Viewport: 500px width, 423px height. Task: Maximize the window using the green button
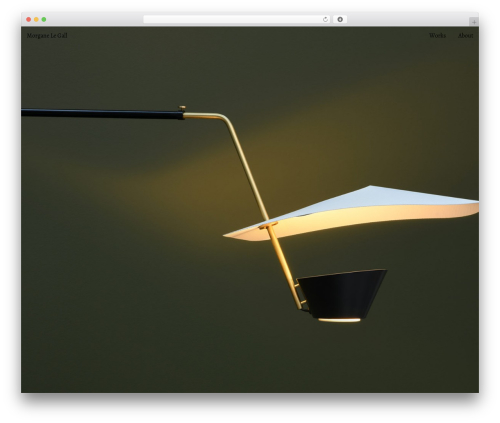pos(44,20)
